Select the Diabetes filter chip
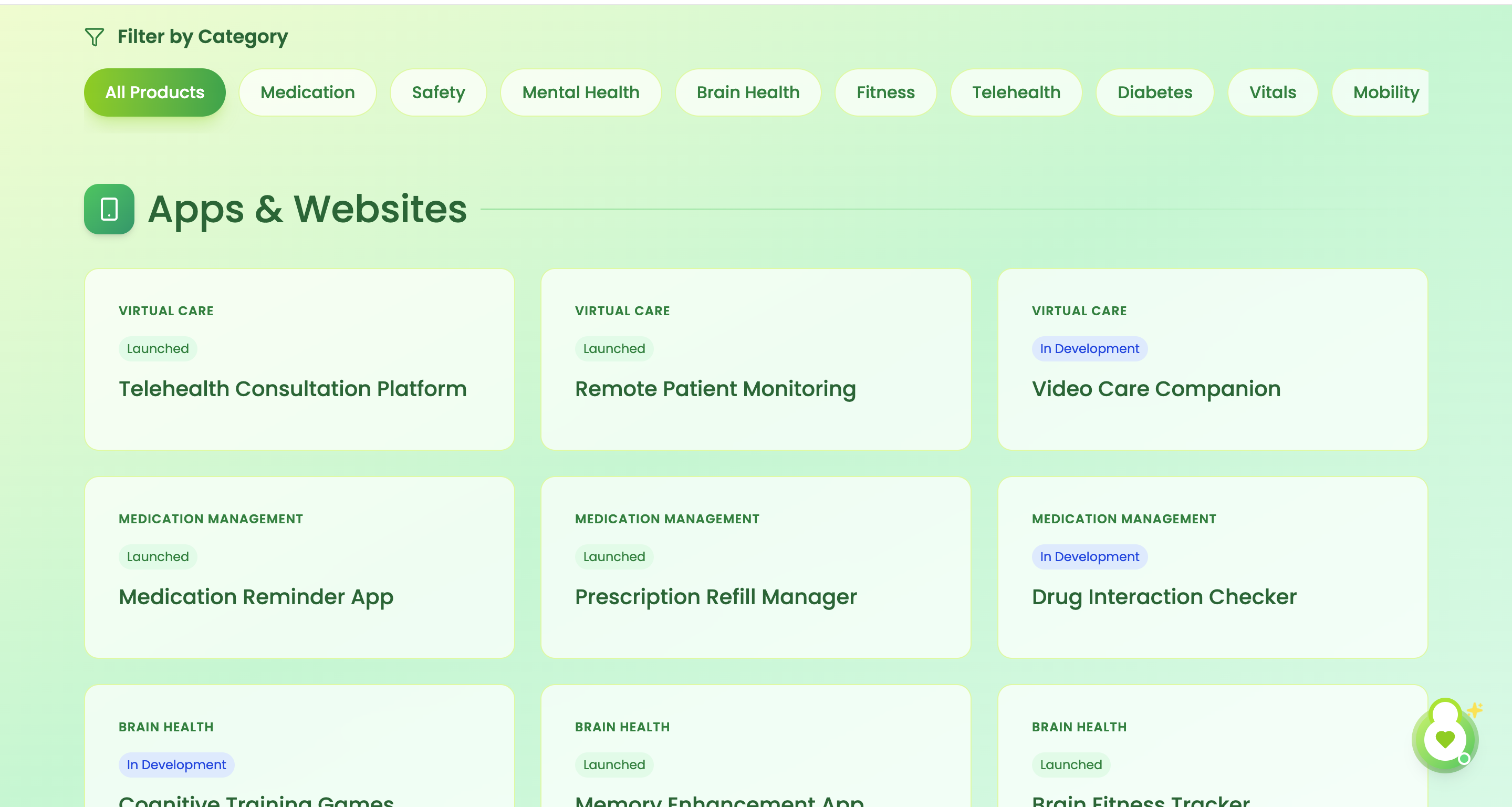Viewport: 1512px width, 807px height. [x=1154, y=92]
